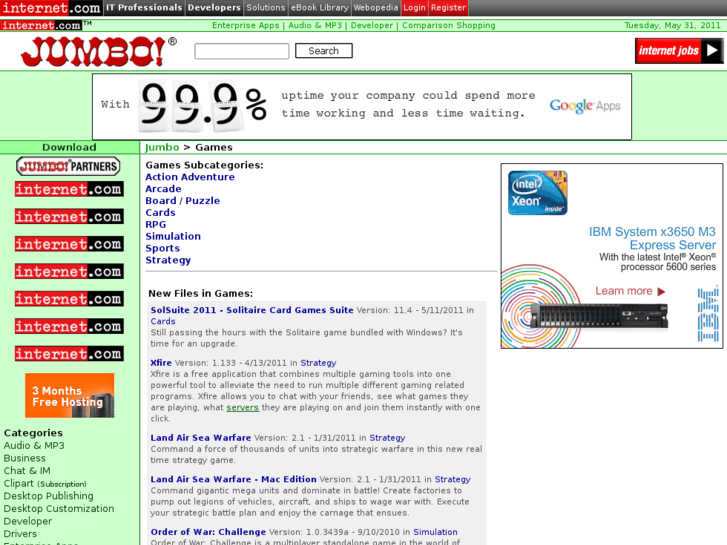
Task: Open the Chat & IM category
Action: coord(27,471)
